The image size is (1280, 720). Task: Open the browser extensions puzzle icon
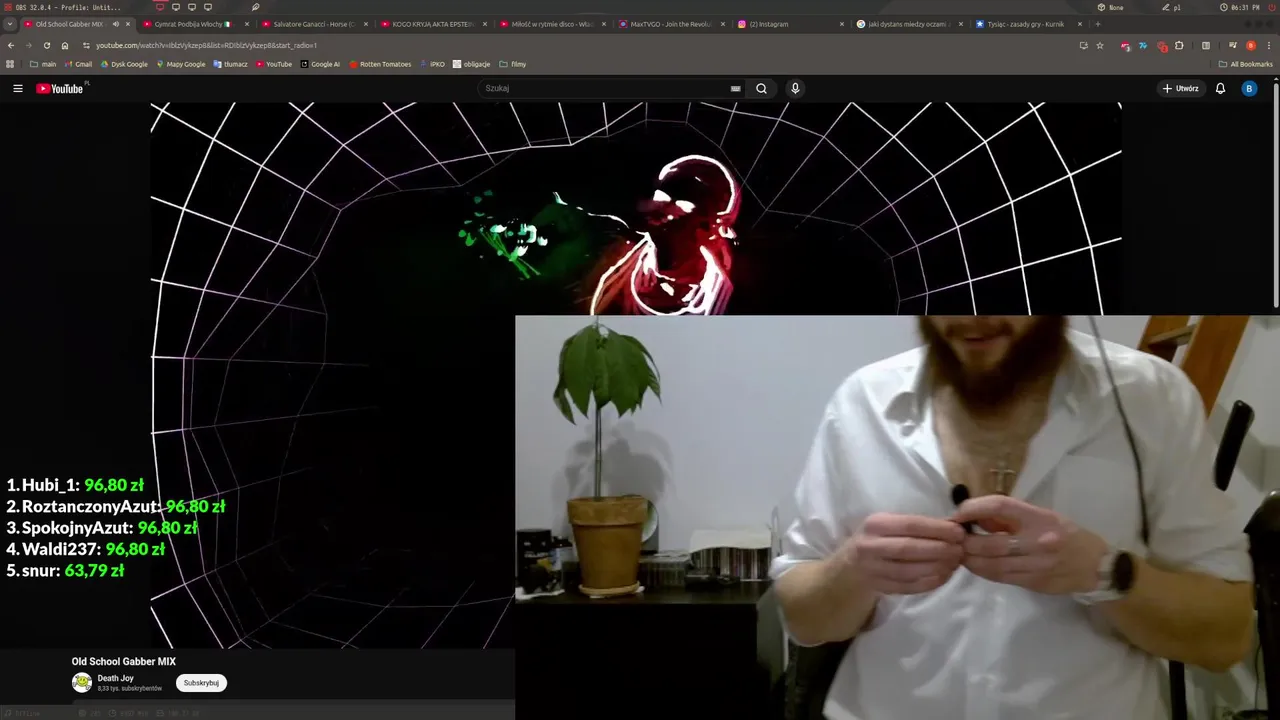pyautogui.click(x=1179, y=45)
